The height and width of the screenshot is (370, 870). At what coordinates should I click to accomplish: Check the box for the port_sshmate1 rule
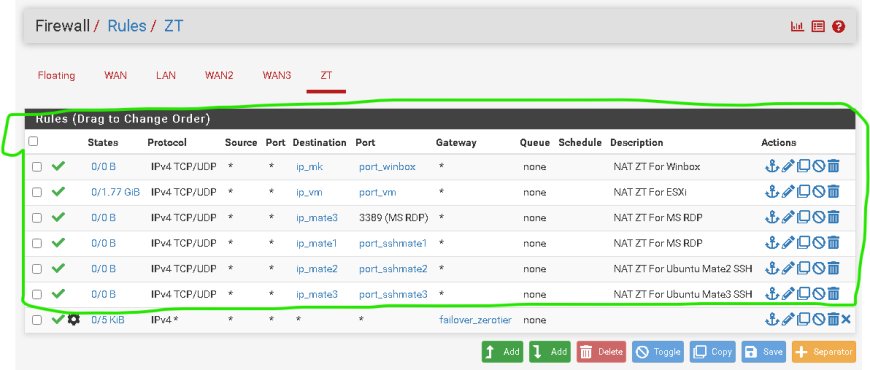click(37, 243)
